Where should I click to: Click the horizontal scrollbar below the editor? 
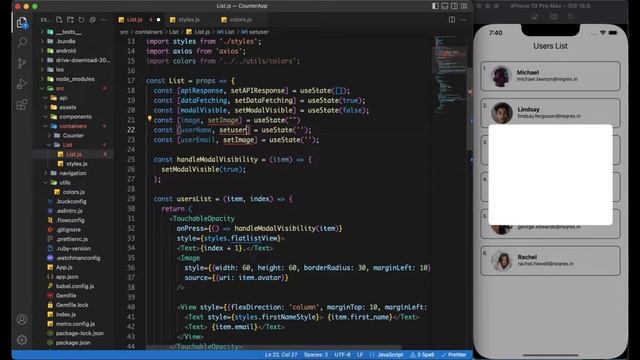click(273, 347)
